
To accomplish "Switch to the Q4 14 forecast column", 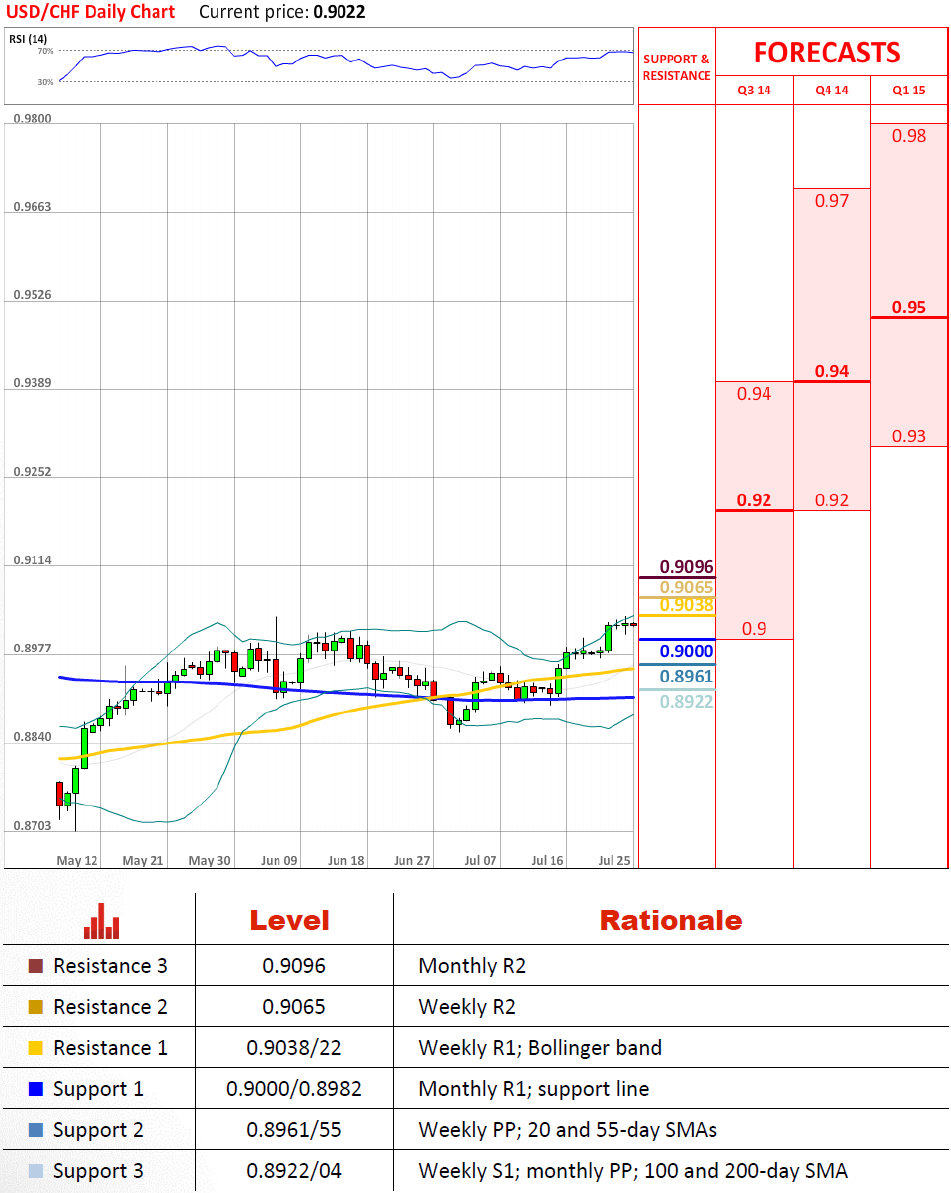I will click(x=831, y=90).
